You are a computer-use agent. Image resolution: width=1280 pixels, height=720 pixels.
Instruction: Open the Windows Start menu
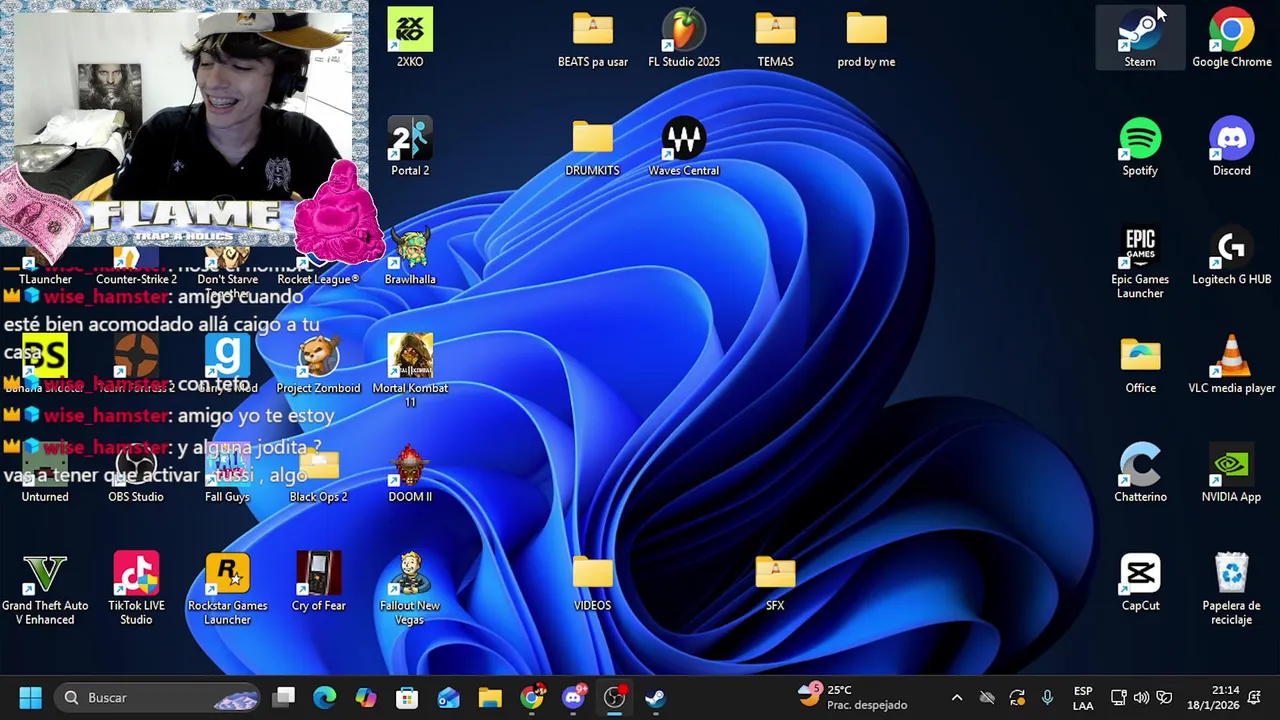(30, 697)
